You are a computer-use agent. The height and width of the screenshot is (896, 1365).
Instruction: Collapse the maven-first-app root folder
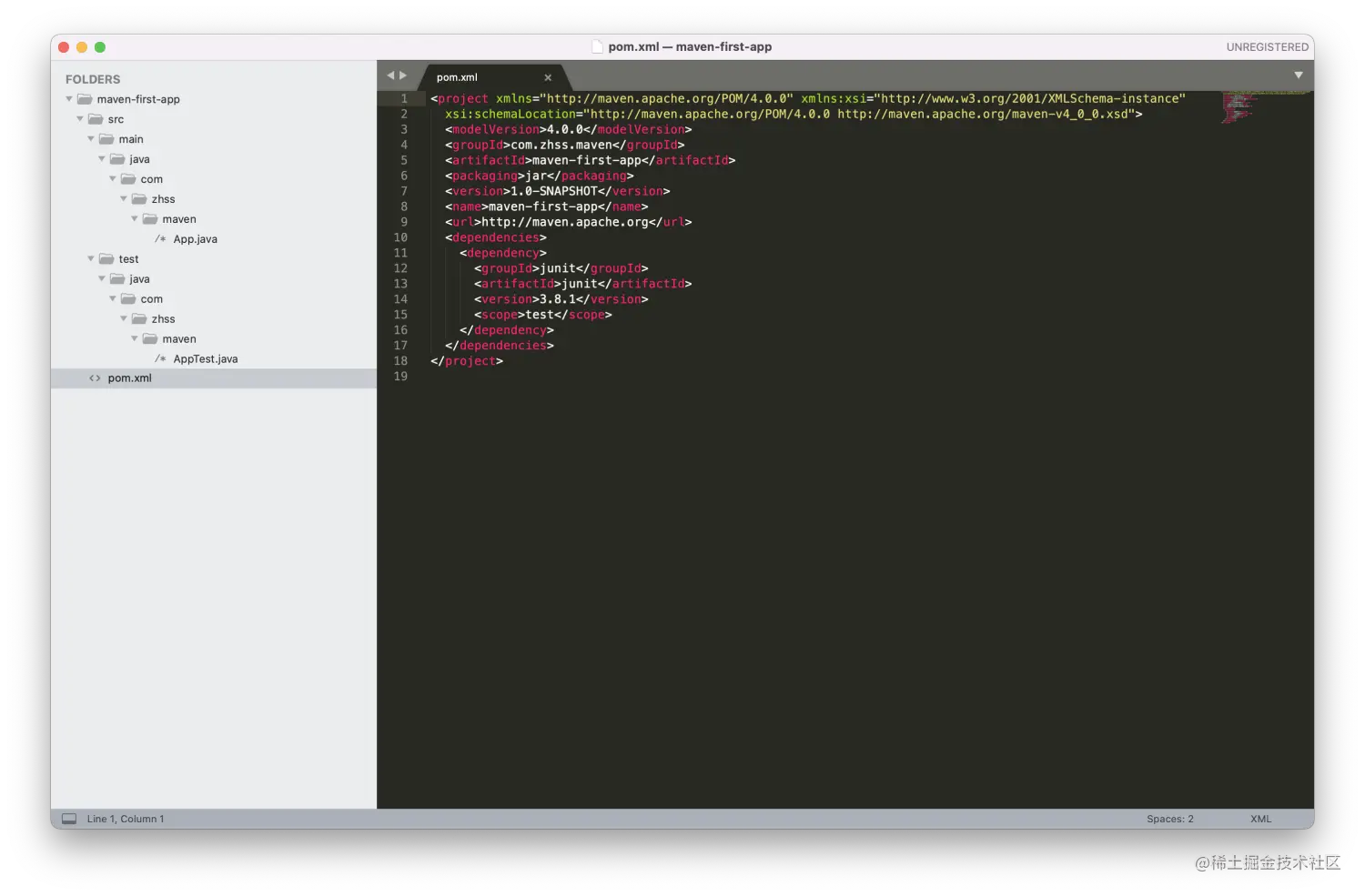pos(69,99)
